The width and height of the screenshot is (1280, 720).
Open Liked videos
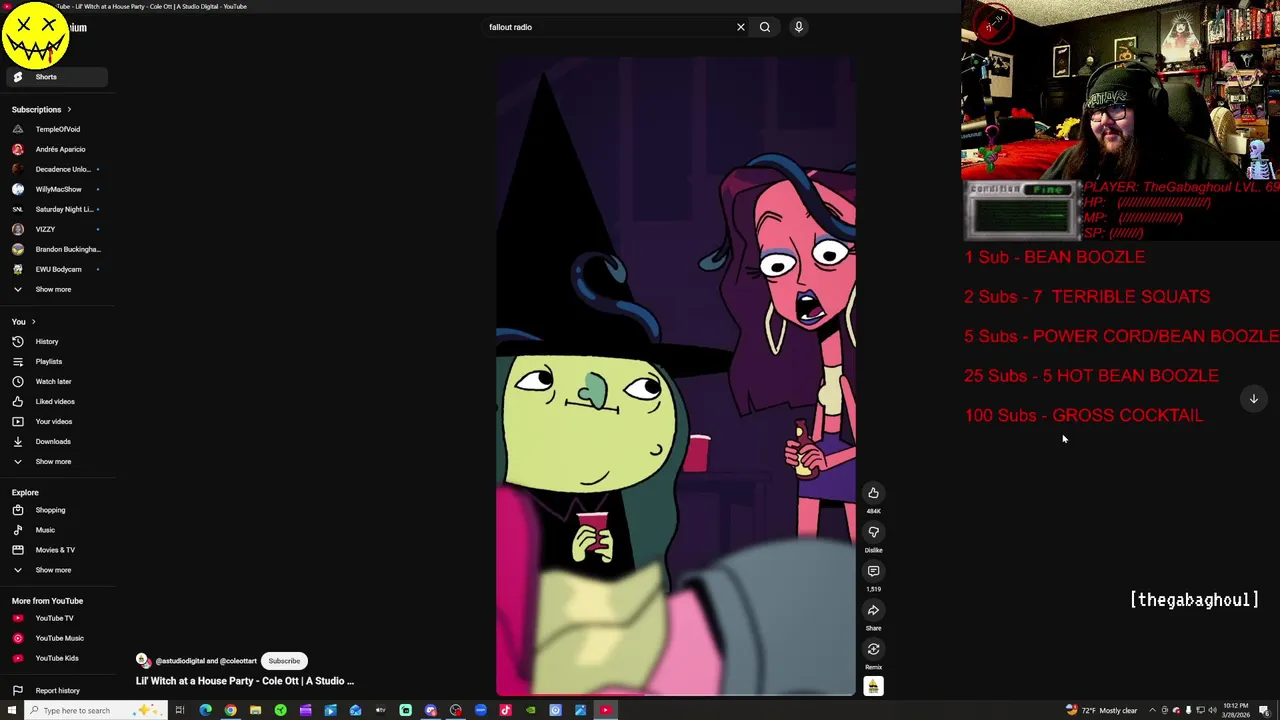point(56,401)
